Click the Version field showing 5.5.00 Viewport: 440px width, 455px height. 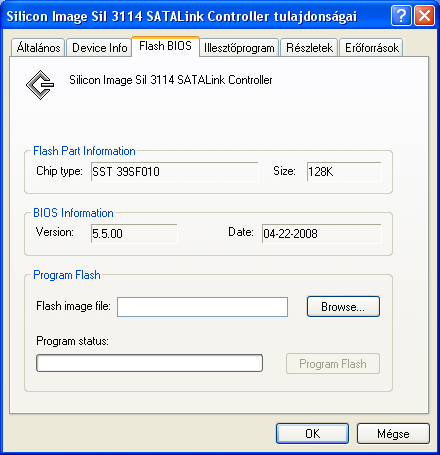[x=134, y=233]
